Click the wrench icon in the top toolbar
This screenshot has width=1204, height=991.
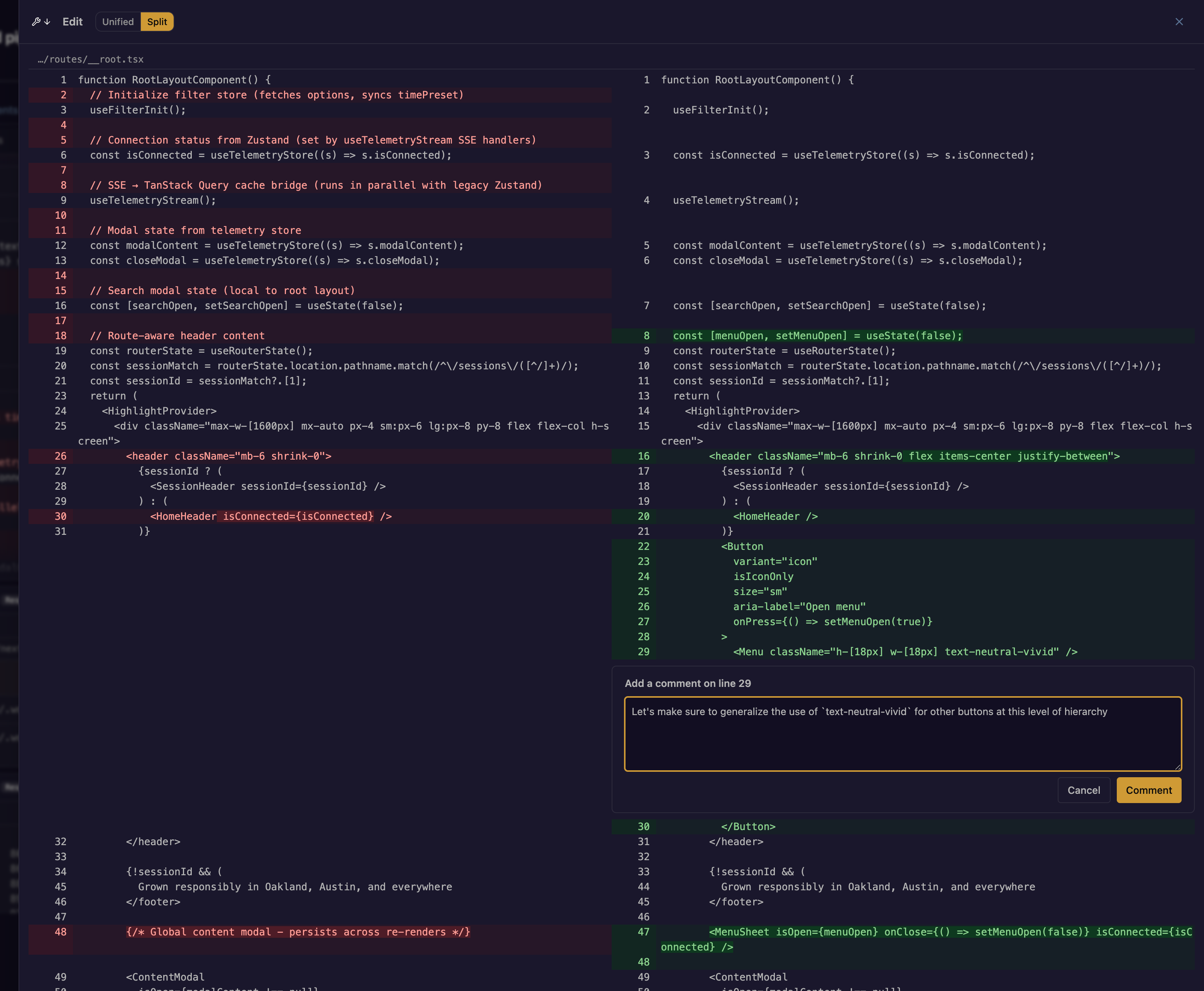(36, 22)
